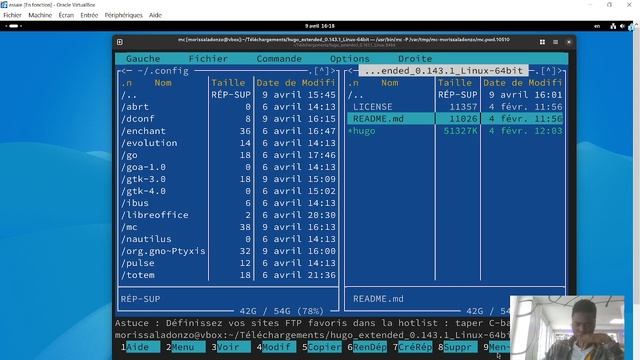
Task: Open VirtualBox Machine menu
Action: pyautogui.click(x=40, y=15)
